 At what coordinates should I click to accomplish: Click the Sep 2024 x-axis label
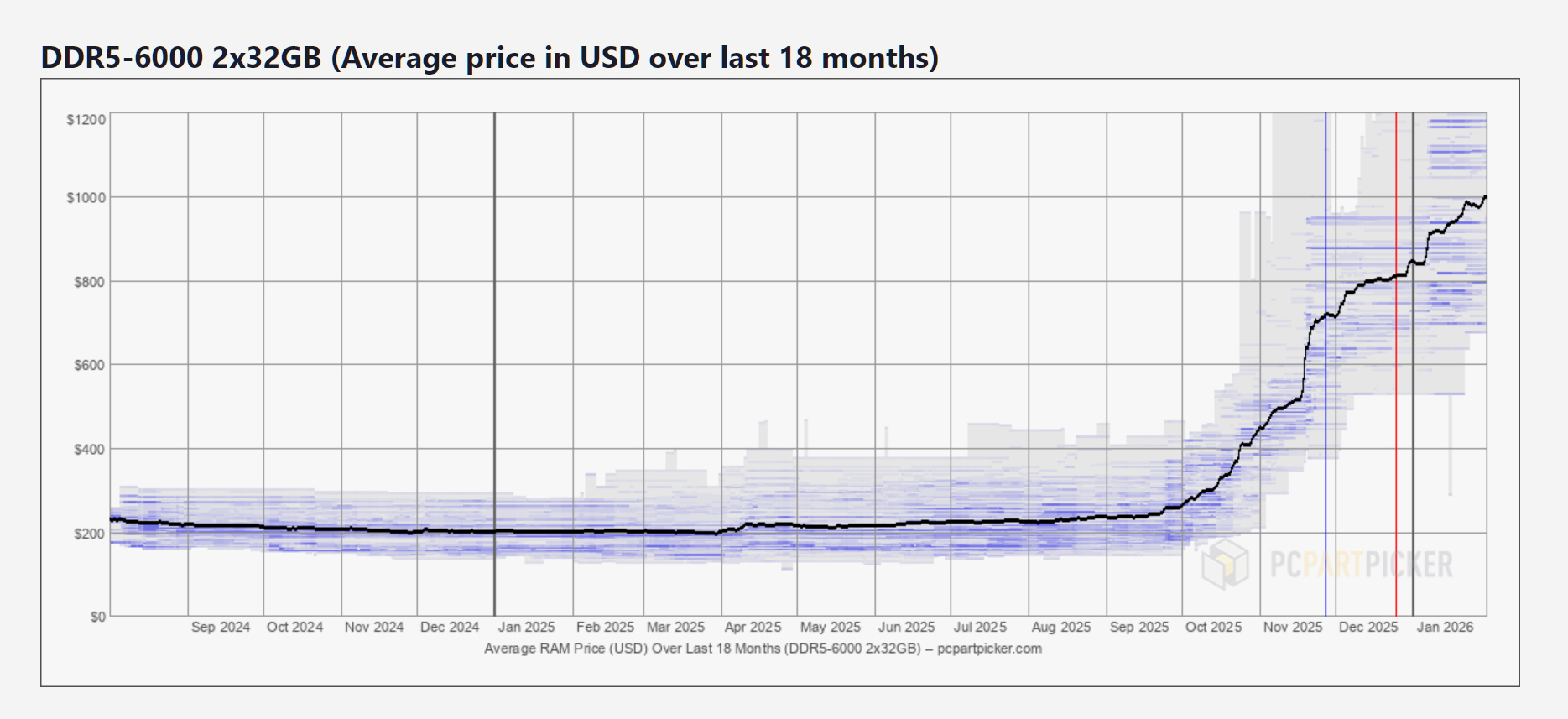221,627
